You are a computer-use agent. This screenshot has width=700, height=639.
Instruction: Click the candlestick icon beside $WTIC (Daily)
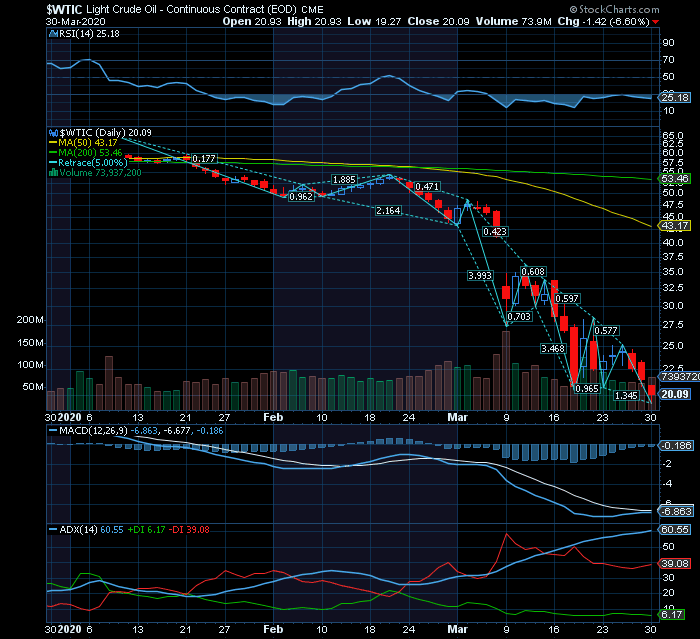point(53,133)
